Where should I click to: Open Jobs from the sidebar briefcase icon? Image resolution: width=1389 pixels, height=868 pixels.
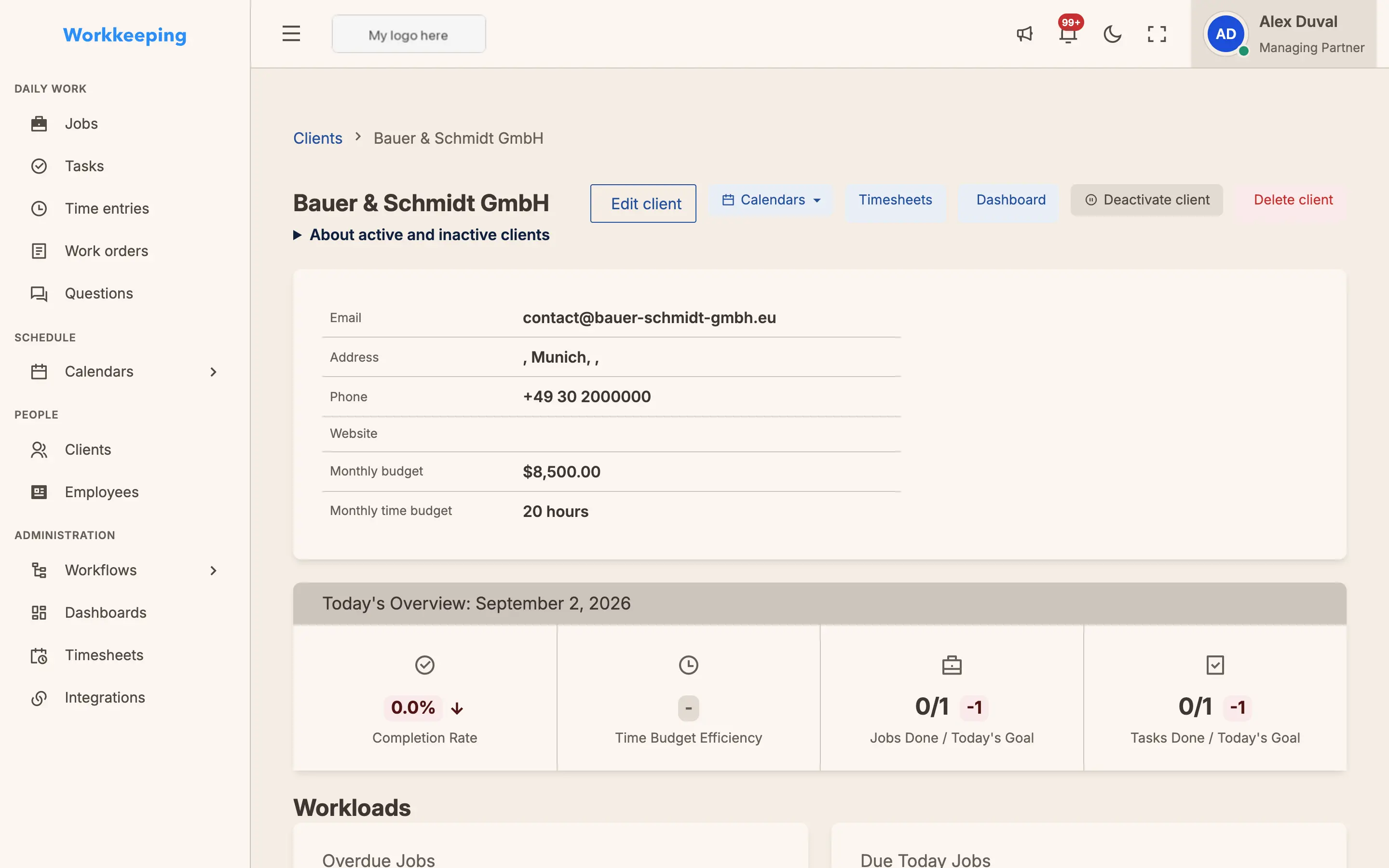(39, 123)
